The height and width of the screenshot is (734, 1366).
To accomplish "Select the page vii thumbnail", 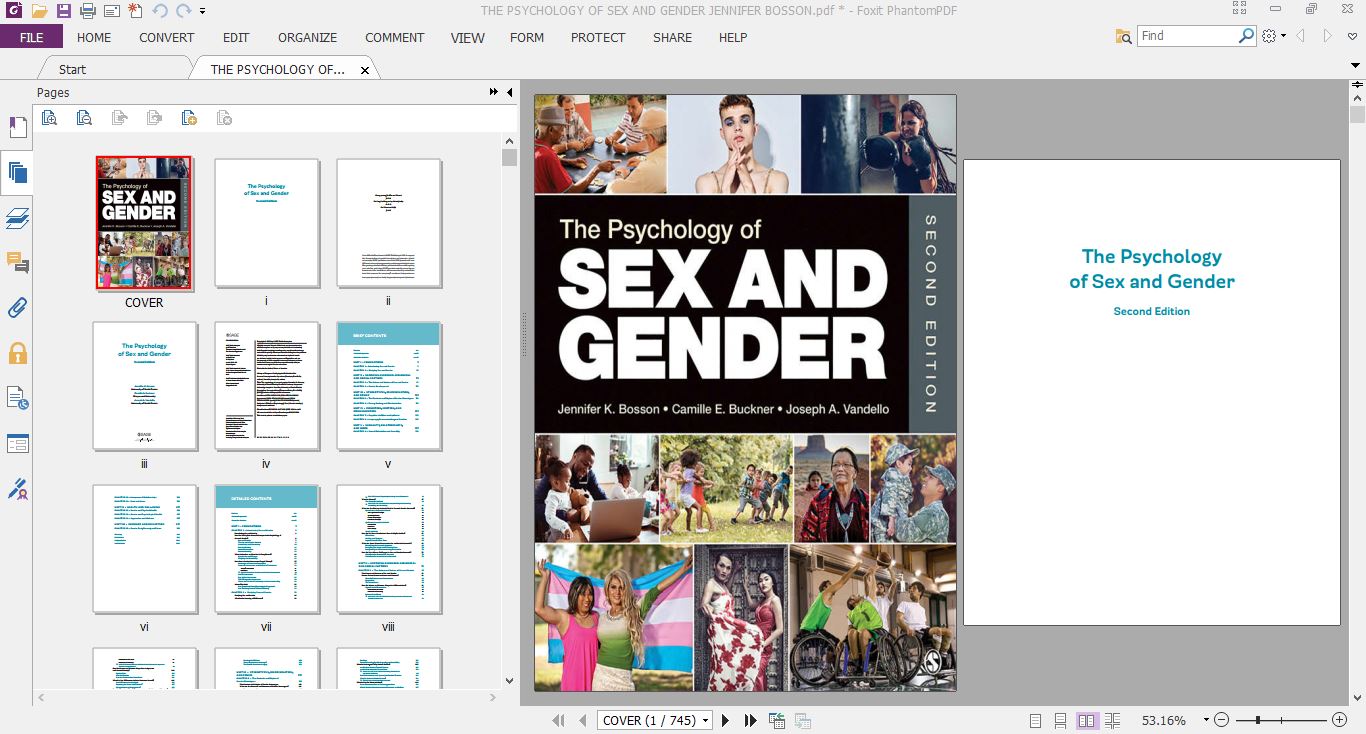I will 266,549.
